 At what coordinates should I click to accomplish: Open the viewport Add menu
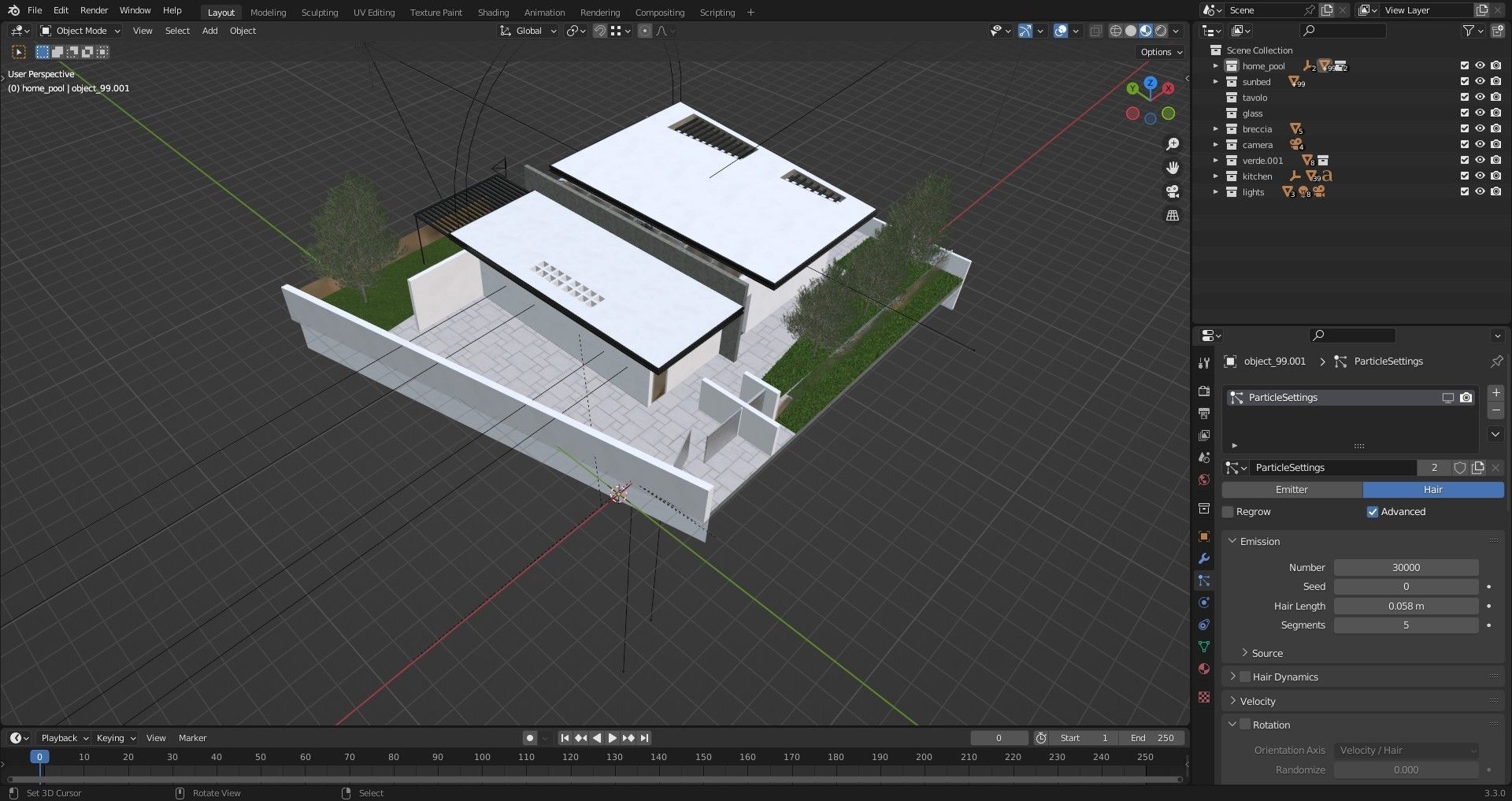click(x=209, y=31)
